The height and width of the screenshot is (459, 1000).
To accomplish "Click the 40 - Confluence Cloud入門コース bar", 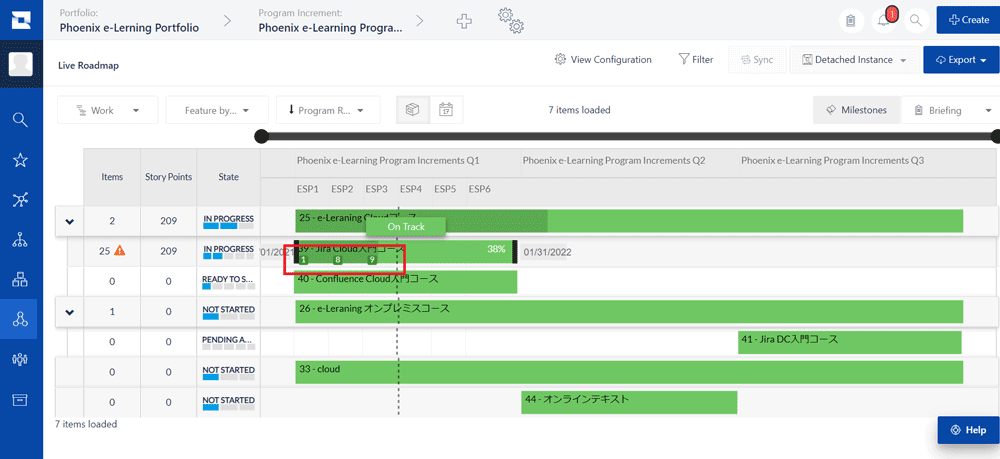I will (x=405, y=281).
